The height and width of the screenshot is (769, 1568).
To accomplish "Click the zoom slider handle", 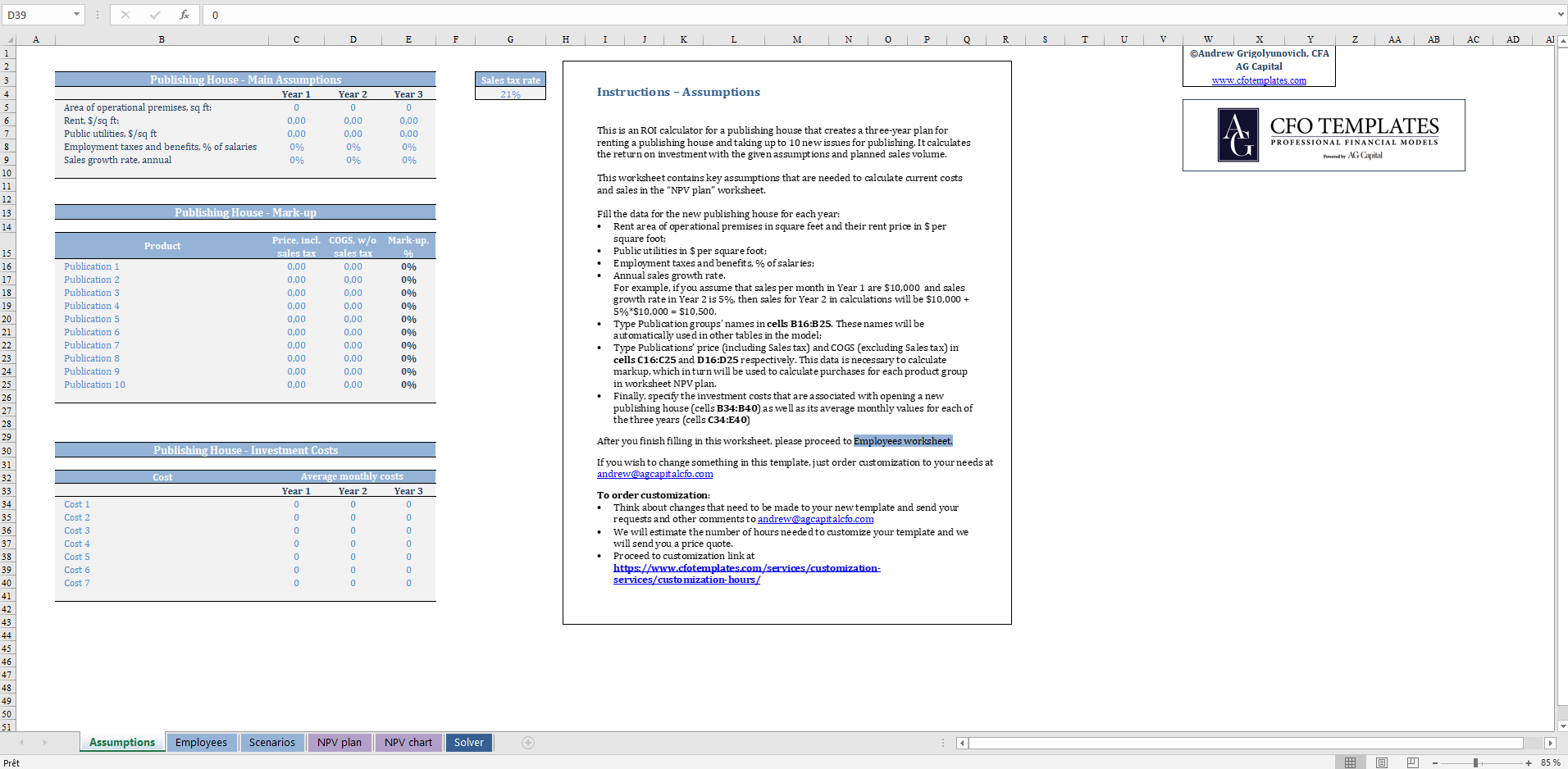I will point(1475,762).
